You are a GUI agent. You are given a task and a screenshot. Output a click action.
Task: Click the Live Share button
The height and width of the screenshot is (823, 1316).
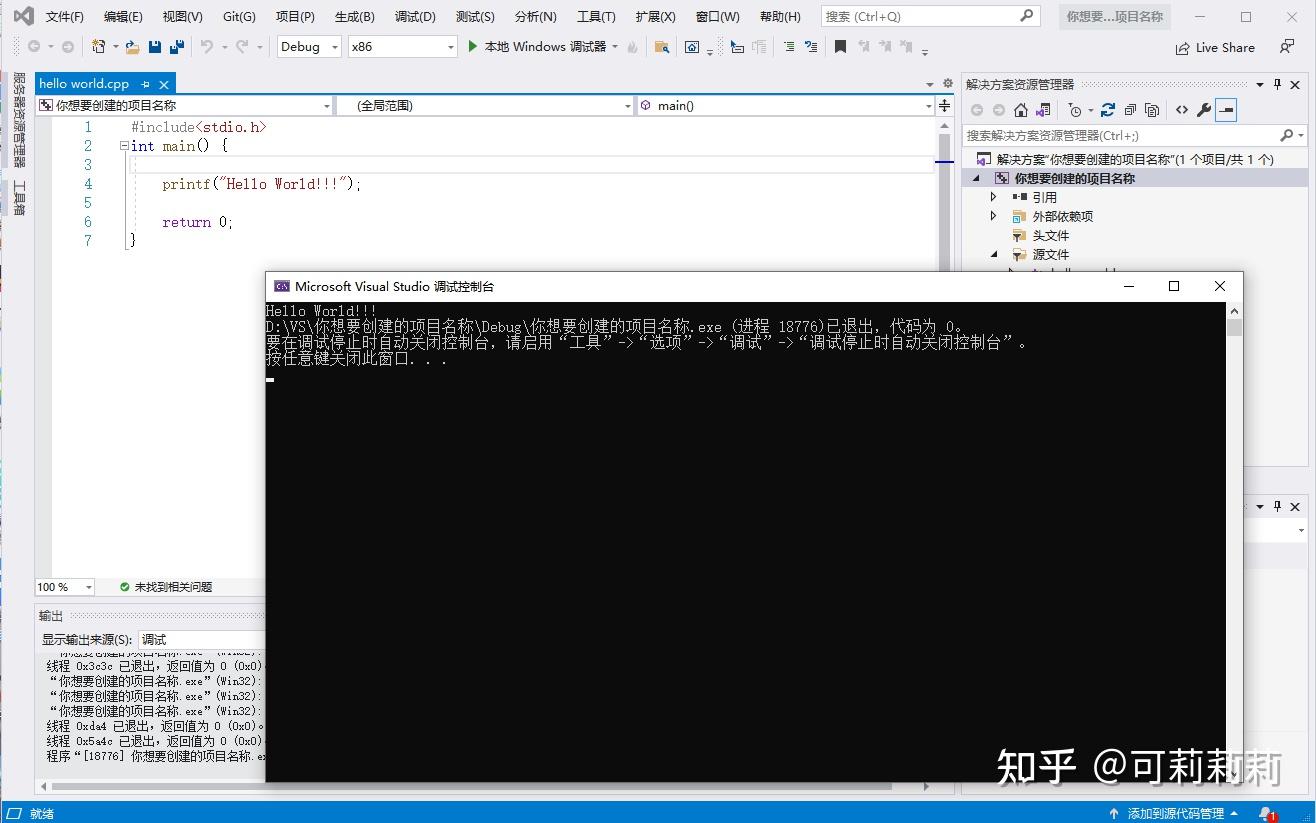tap(1213, 47)
